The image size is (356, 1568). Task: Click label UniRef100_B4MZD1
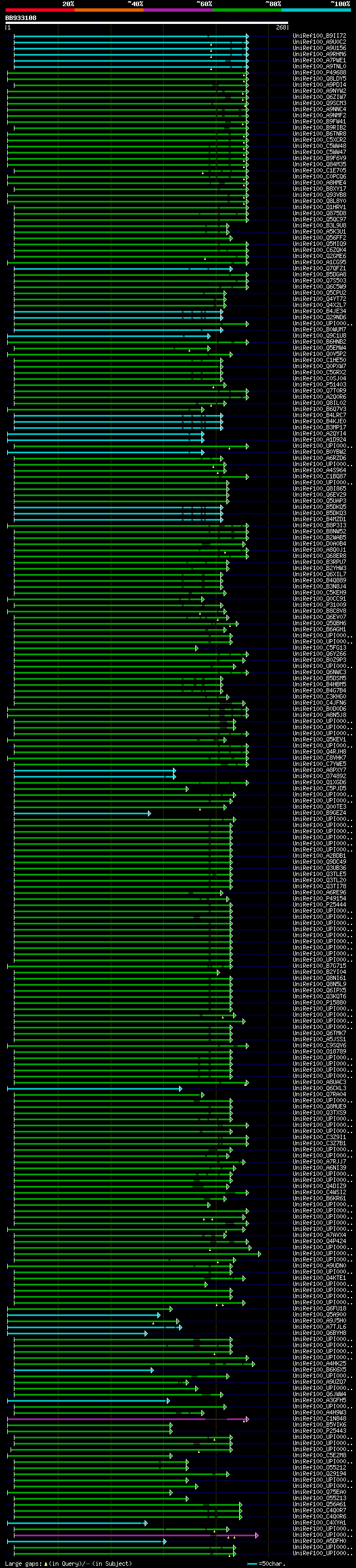click(319, 519)
